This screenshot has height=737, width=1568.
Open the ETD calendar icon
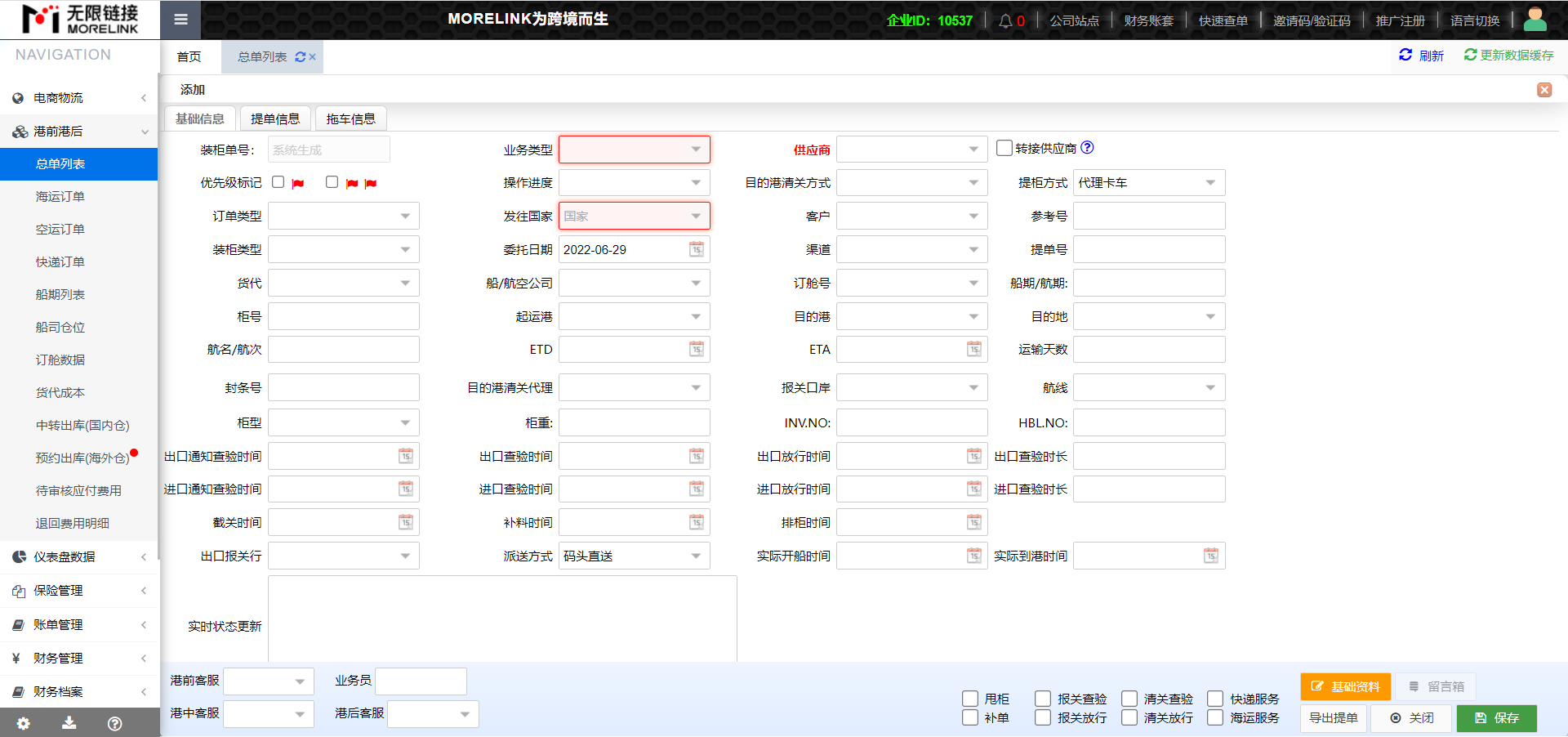coord(696,350)
